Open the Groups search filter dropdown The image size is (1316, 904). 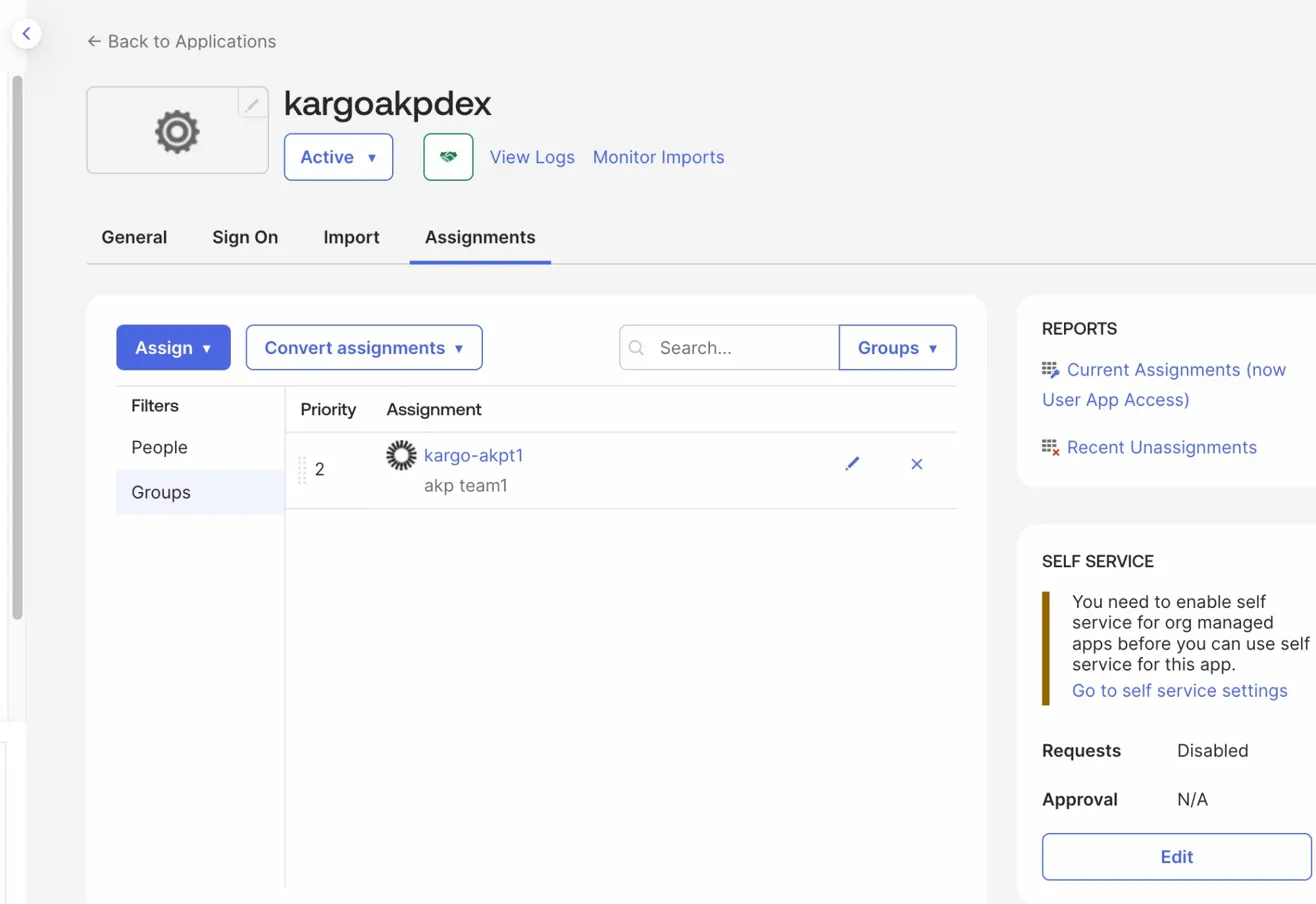pos(897,348)
